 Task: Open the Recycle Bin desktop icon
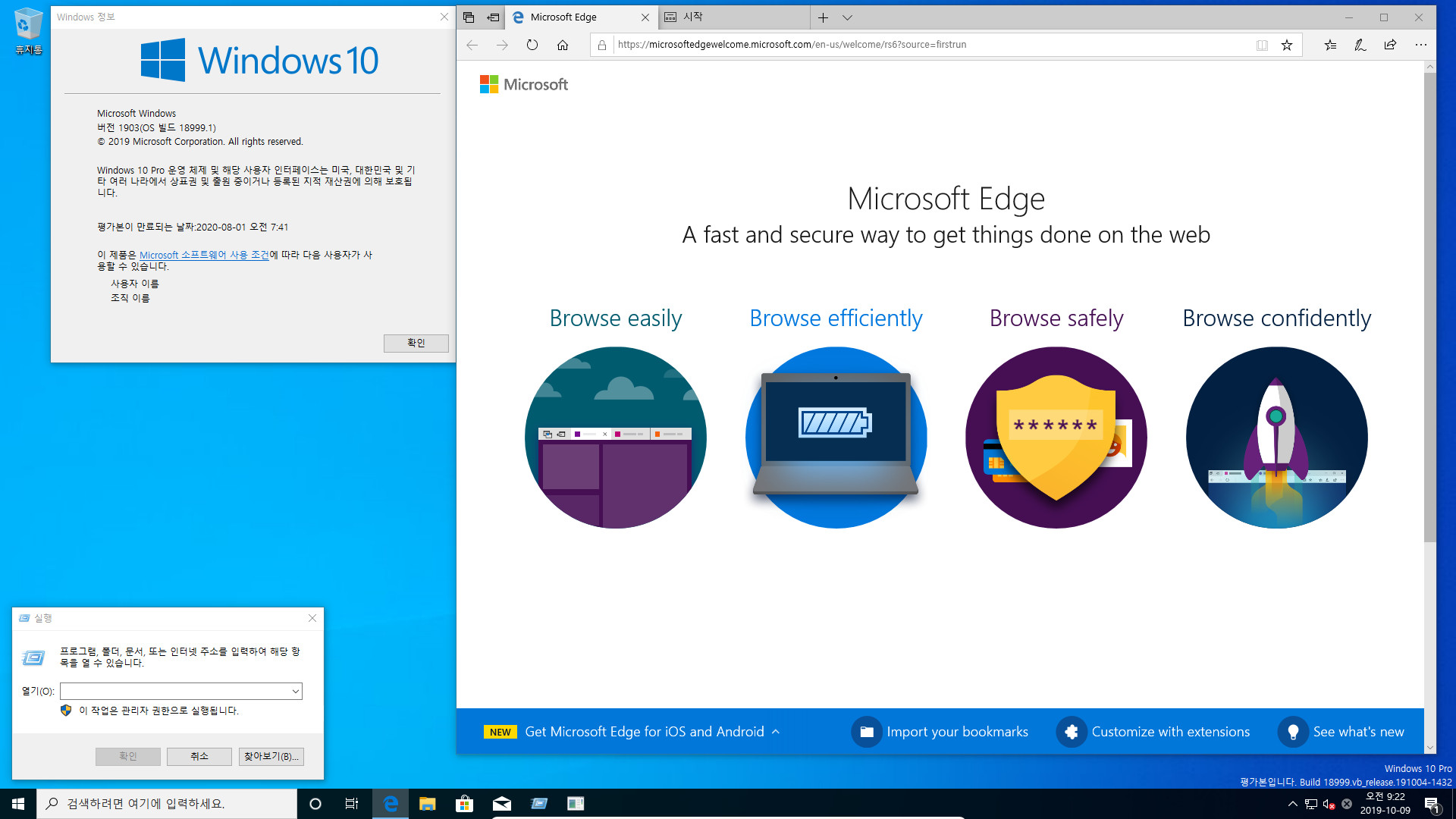point(28,31)
